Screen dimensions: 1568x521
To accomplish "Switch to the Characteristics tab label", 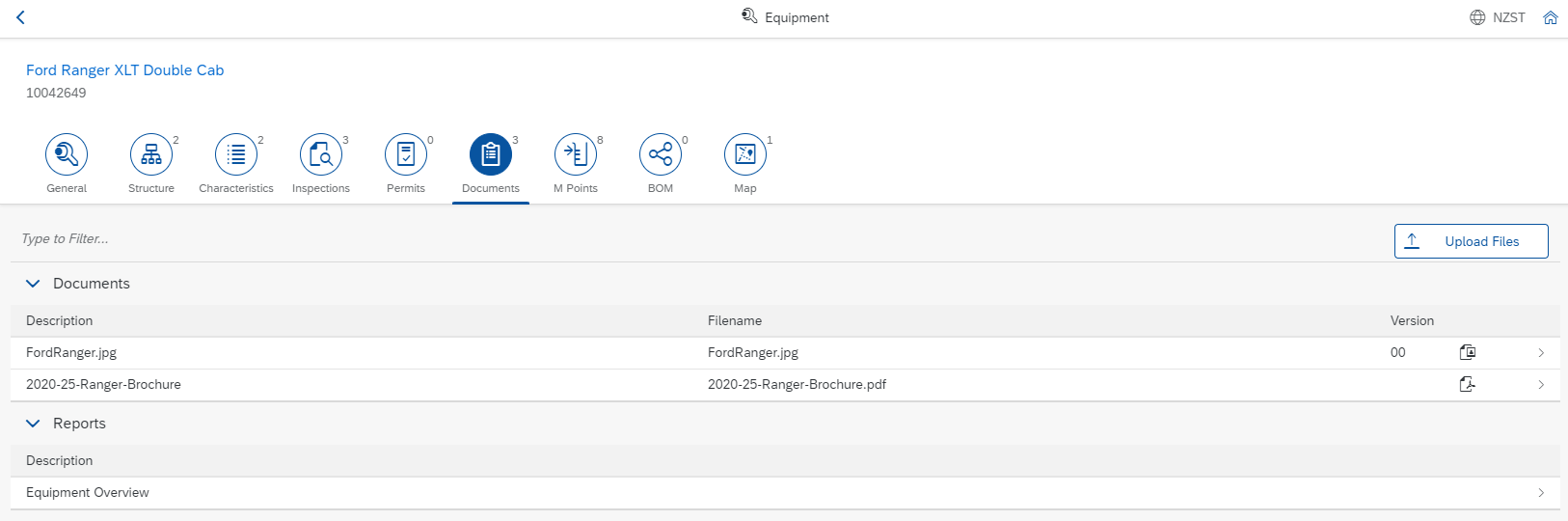I will [x=236, y=188].
